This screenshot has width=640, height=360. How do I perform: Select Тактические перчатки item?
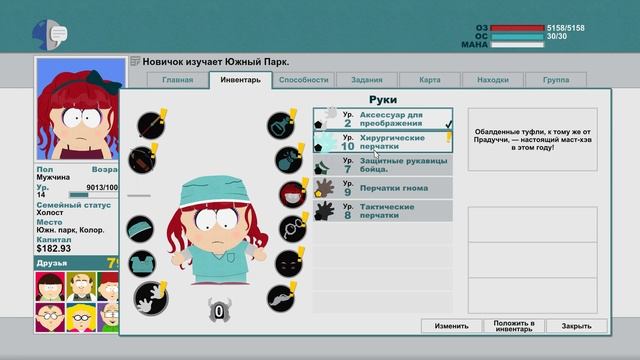[383, 211]
